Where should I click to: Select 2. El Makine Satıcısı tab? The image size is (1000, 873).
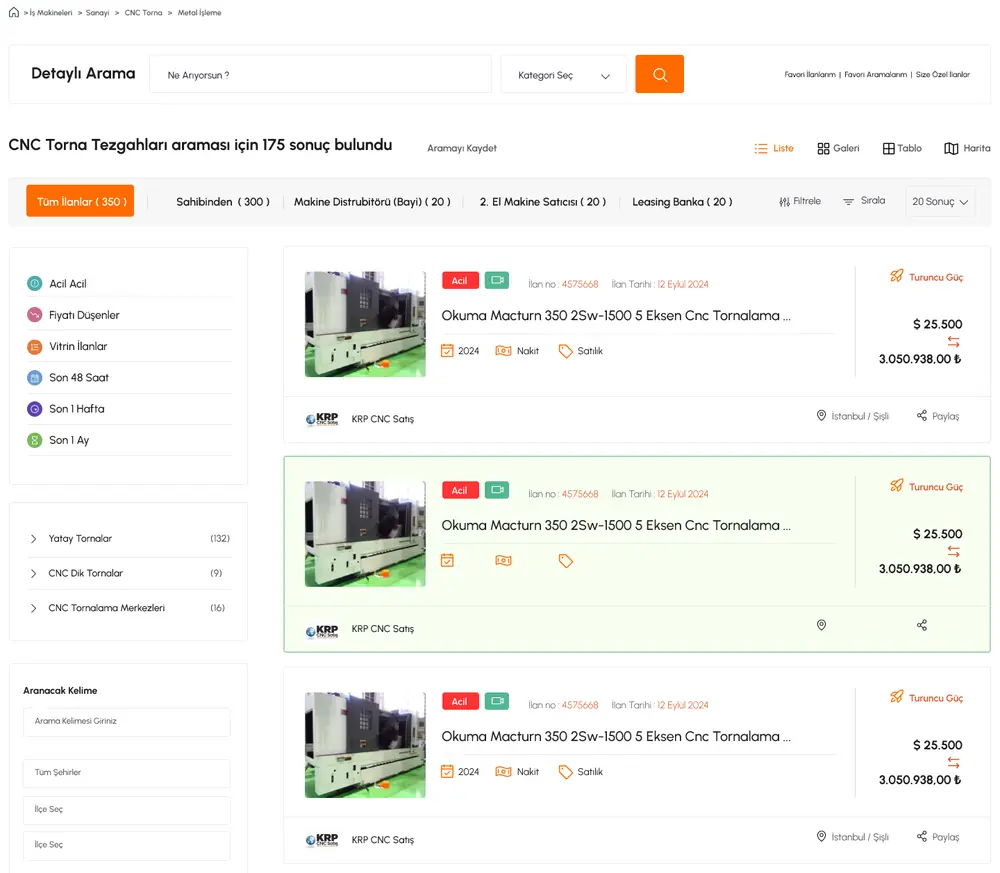pyautogui.click(x=543, y=202)
